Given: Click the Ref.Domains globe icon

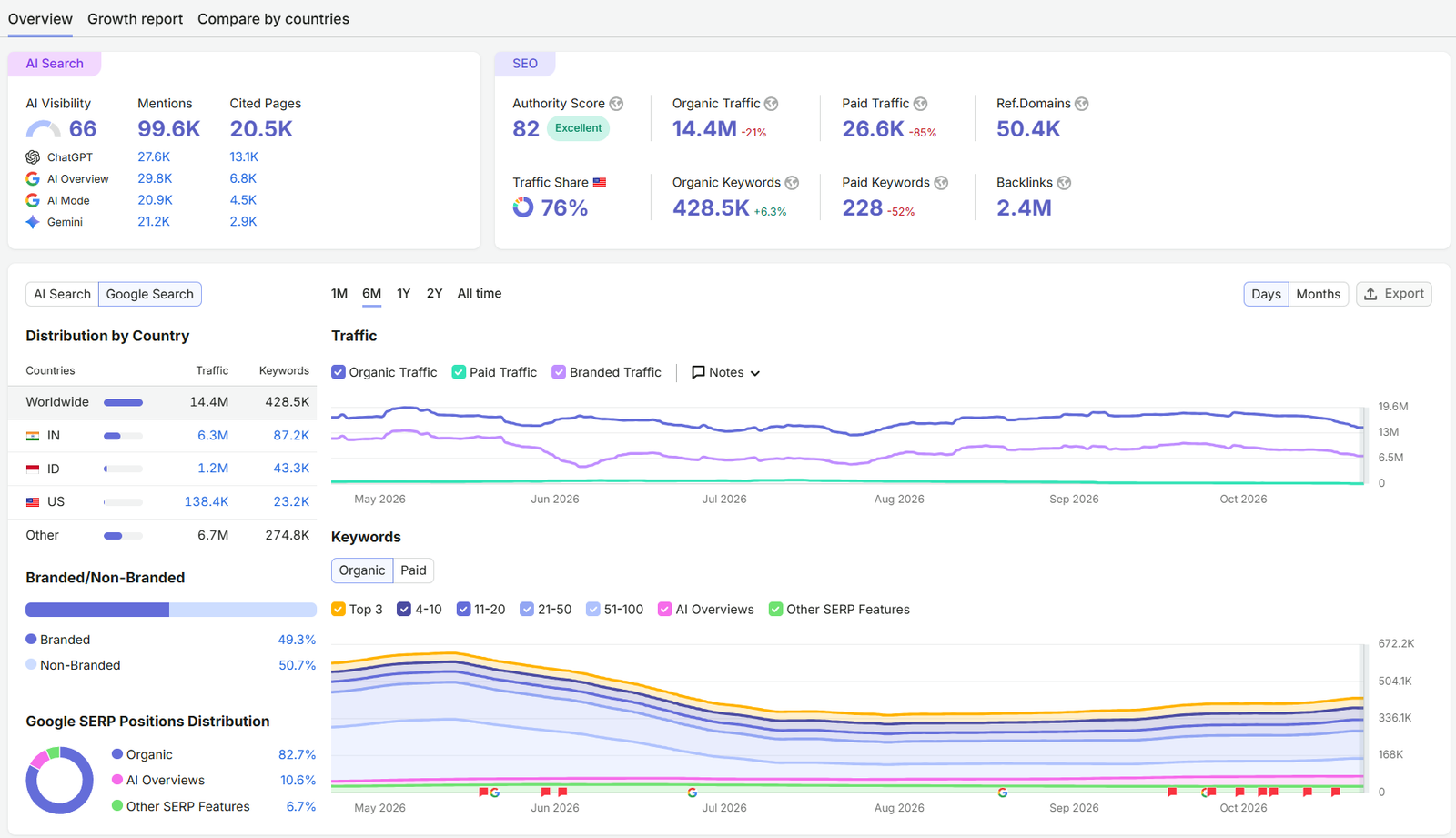Looking at the screenshot, I should [1081, 104].
